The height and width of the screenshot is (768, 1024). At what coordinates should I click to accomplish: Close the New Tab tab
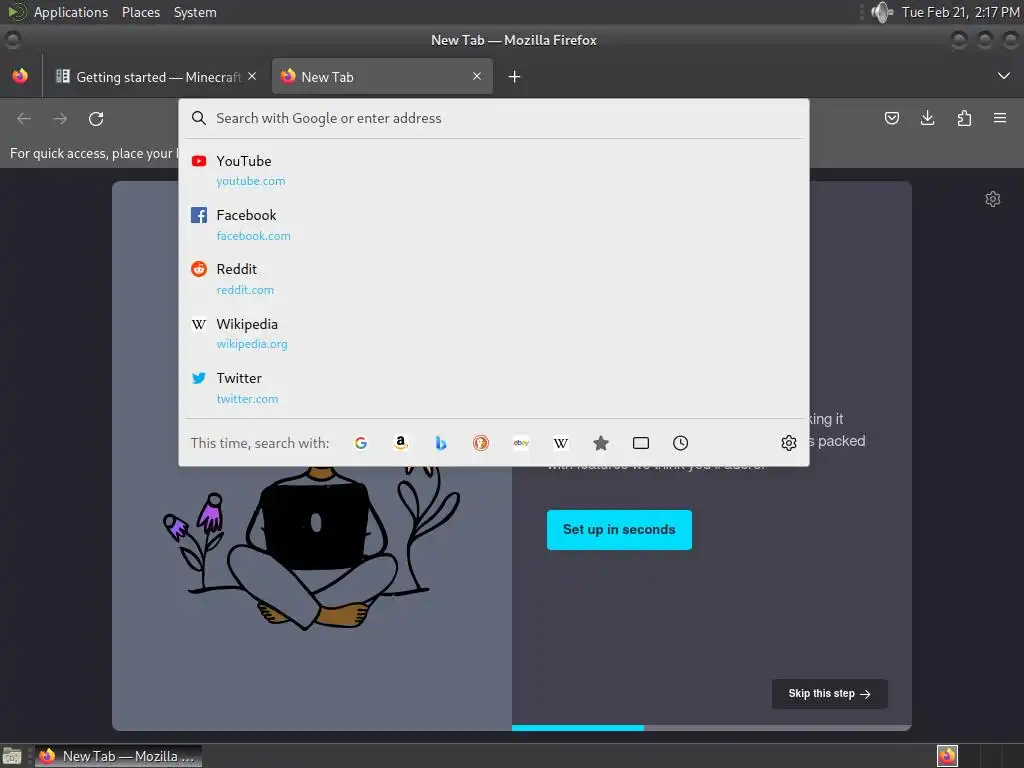pos(477,76)
